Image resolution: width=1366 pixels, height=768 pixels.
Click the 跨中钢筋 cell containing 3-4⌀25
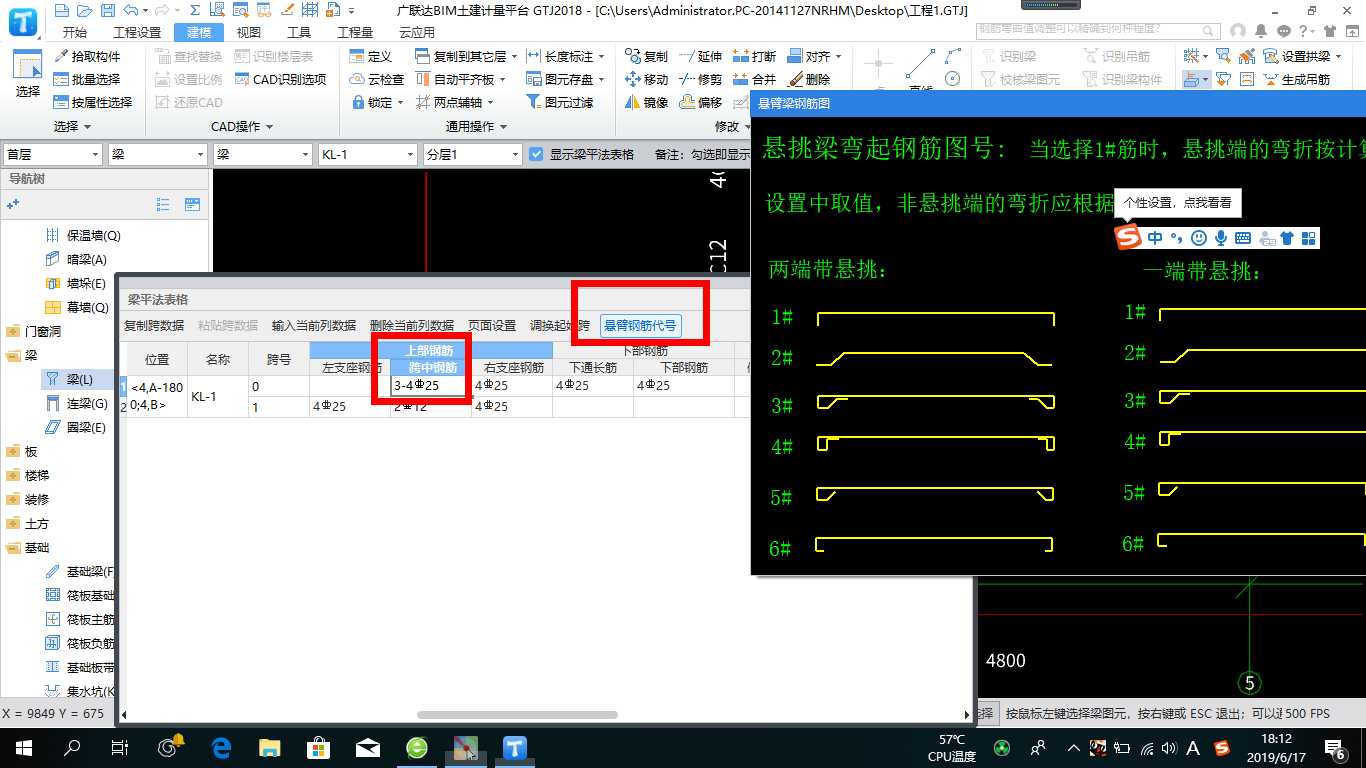pos(430,386)
